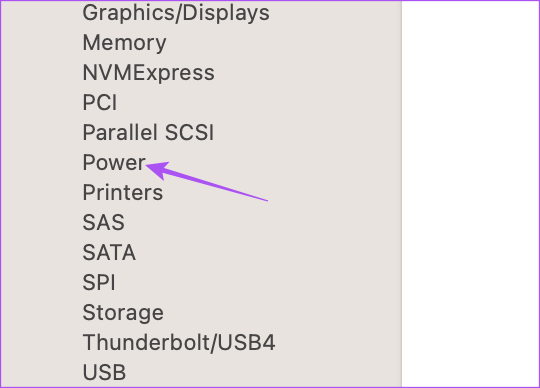The width and height of the screenshot is (540, 388).
Task: Select the USB entry
Action: click(104, 373)
